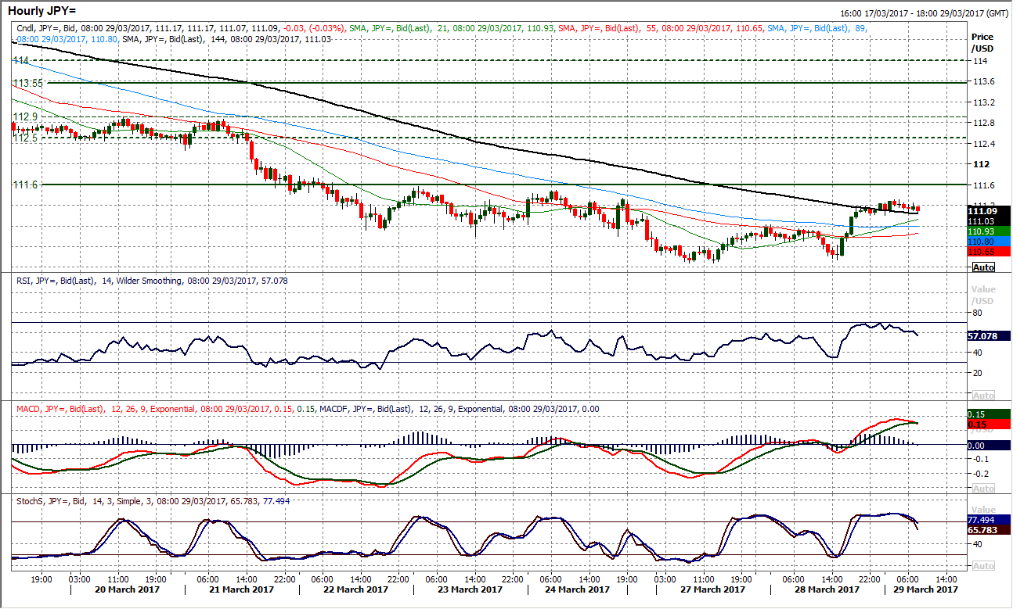Click the Price /USD axis header
The height and width of the screenshot is (612, 1017).
pyautogui.click(x=982, y=41)
